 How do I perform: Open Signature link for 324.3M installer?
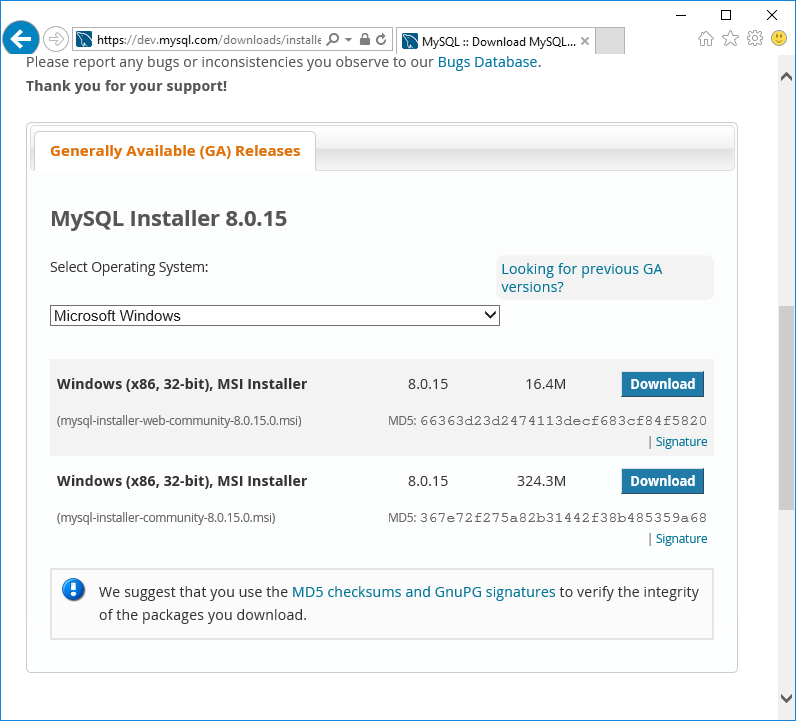click(681, 539)
